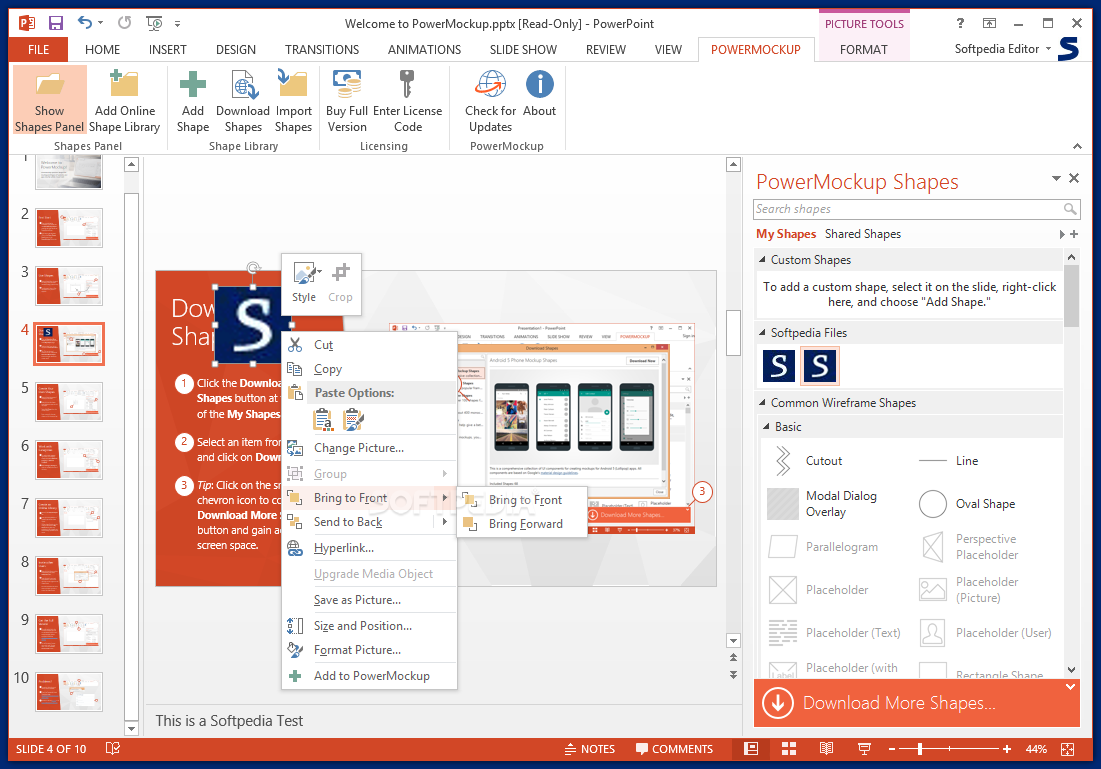Expand Send to Back submenu arrow

pos(444,522)
